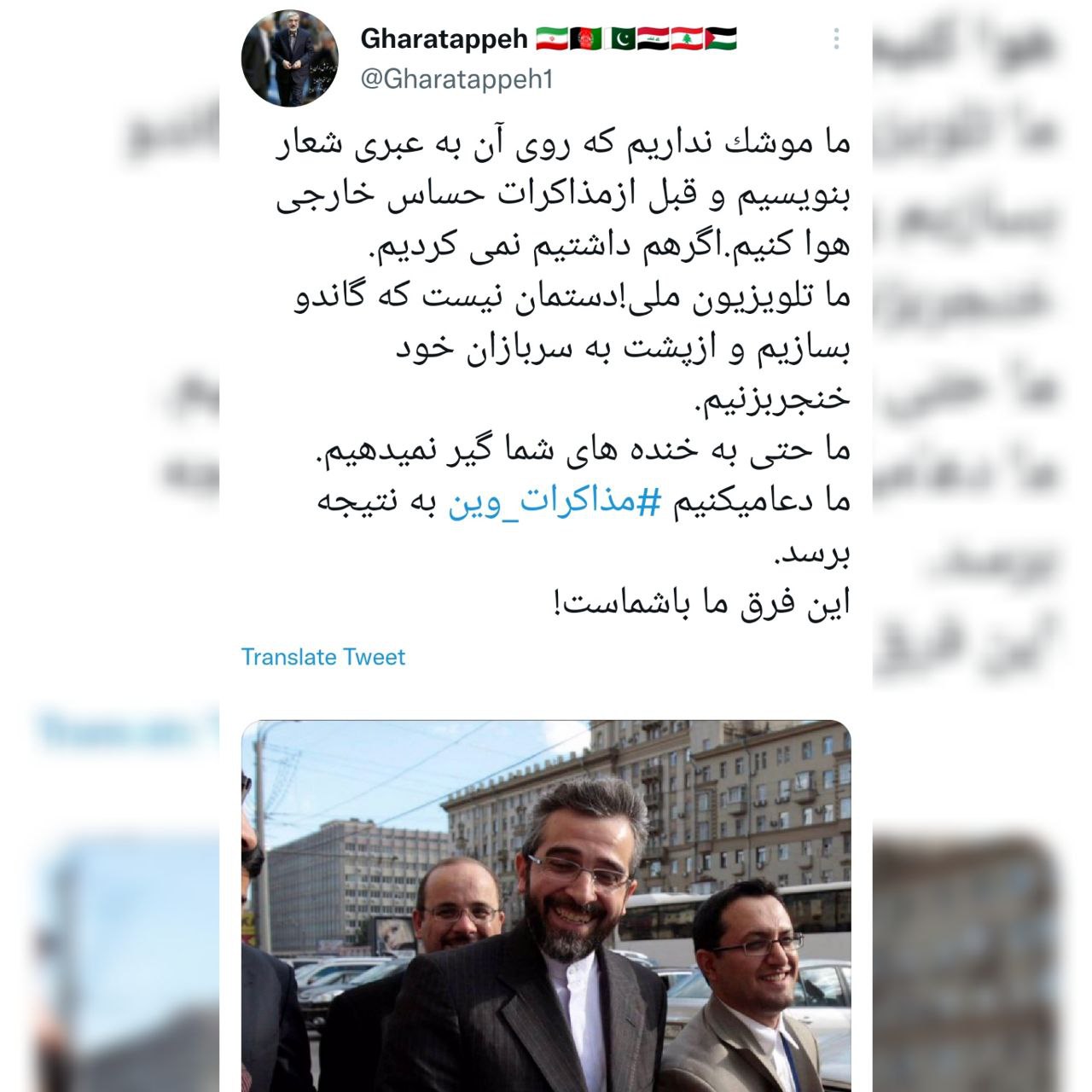Open the Gharatappeh display name
This screenshot has height=1092, width=1092.
(444, 39)
